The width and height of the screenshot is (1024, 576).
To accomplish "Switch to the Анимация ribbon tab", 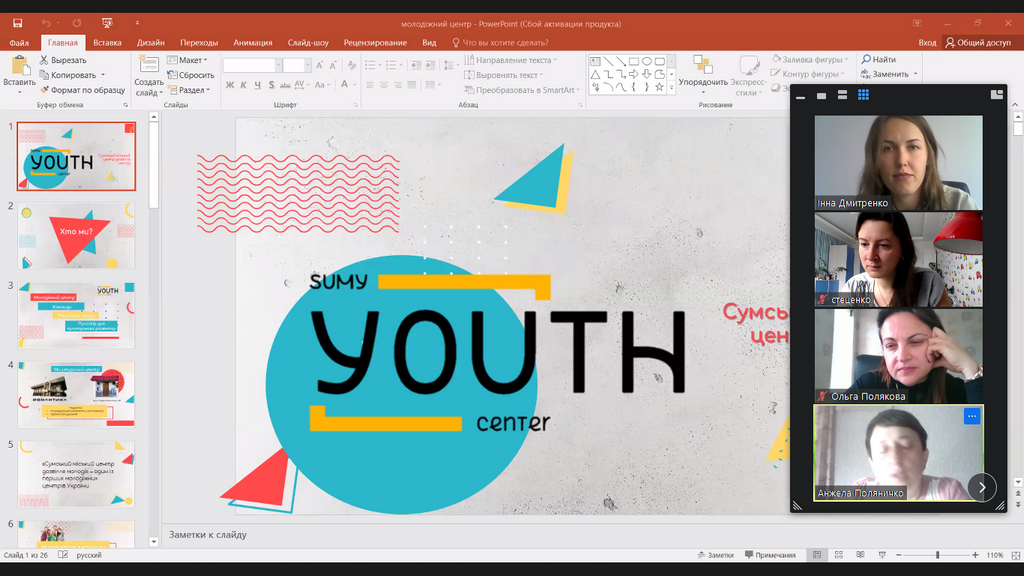I will (x=252, y=43).
